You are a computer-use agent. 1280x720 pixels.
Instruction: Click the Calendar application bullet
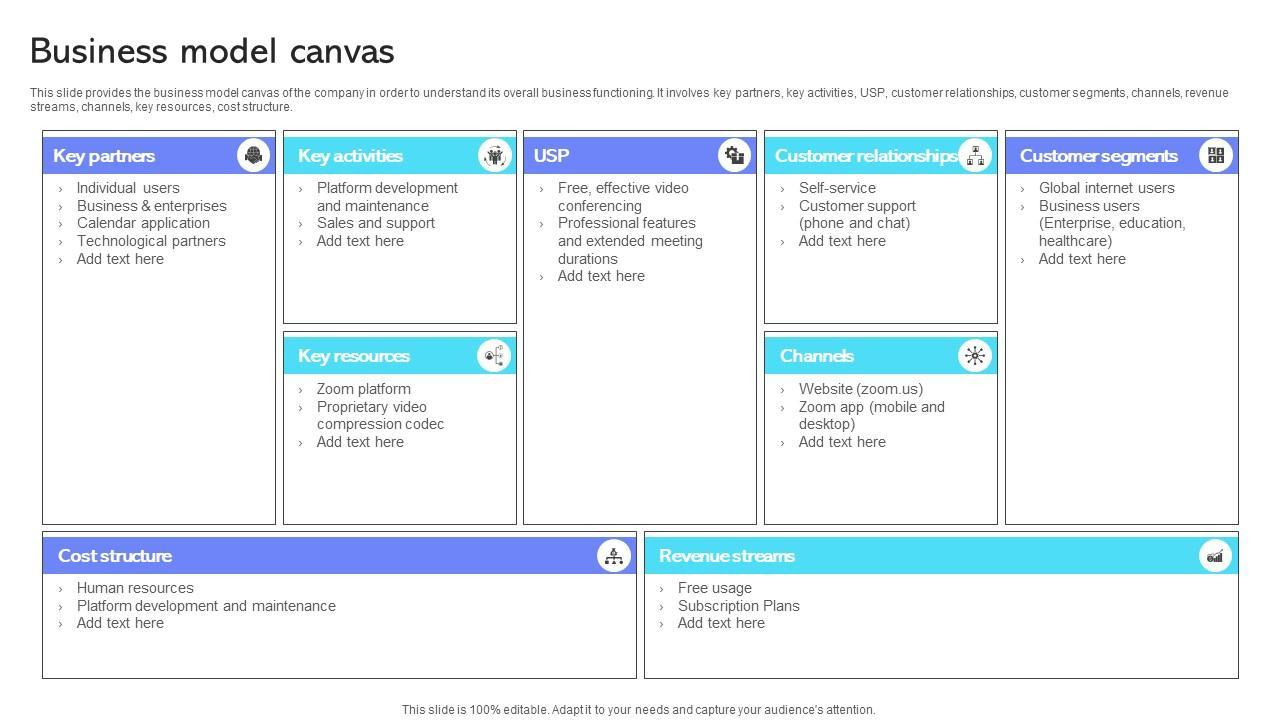tap(143, 223)
